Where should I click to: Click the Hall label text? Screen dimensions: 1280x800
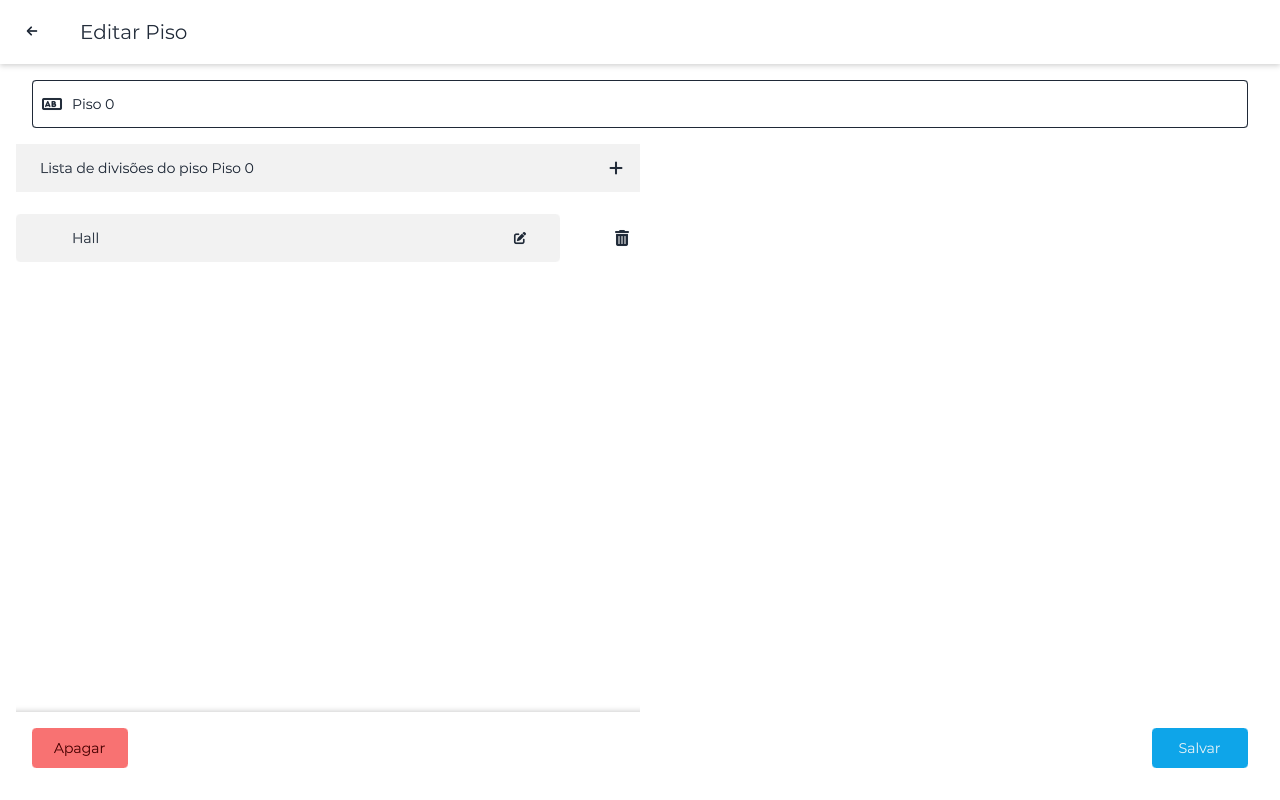click(x=85, y=238)
